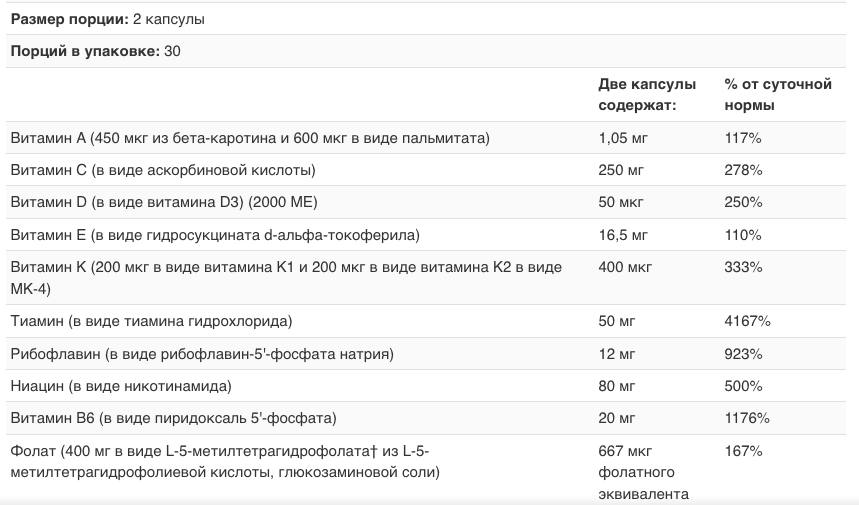The image size is (859, 505).
Task: Click the 50 мкг amount value
Action: (x=620, y=202)
